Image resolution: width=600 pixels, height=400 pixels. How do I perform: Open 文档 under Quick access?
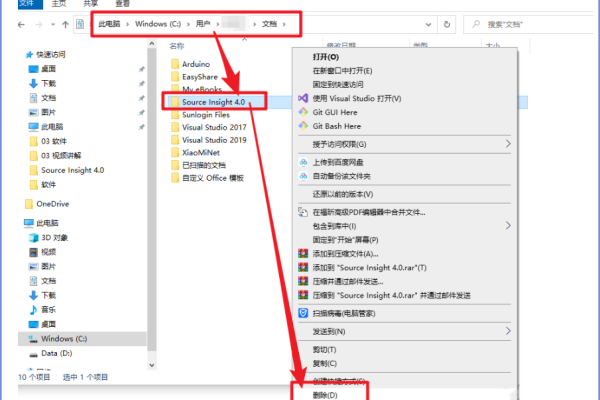[x=49, y=98]
